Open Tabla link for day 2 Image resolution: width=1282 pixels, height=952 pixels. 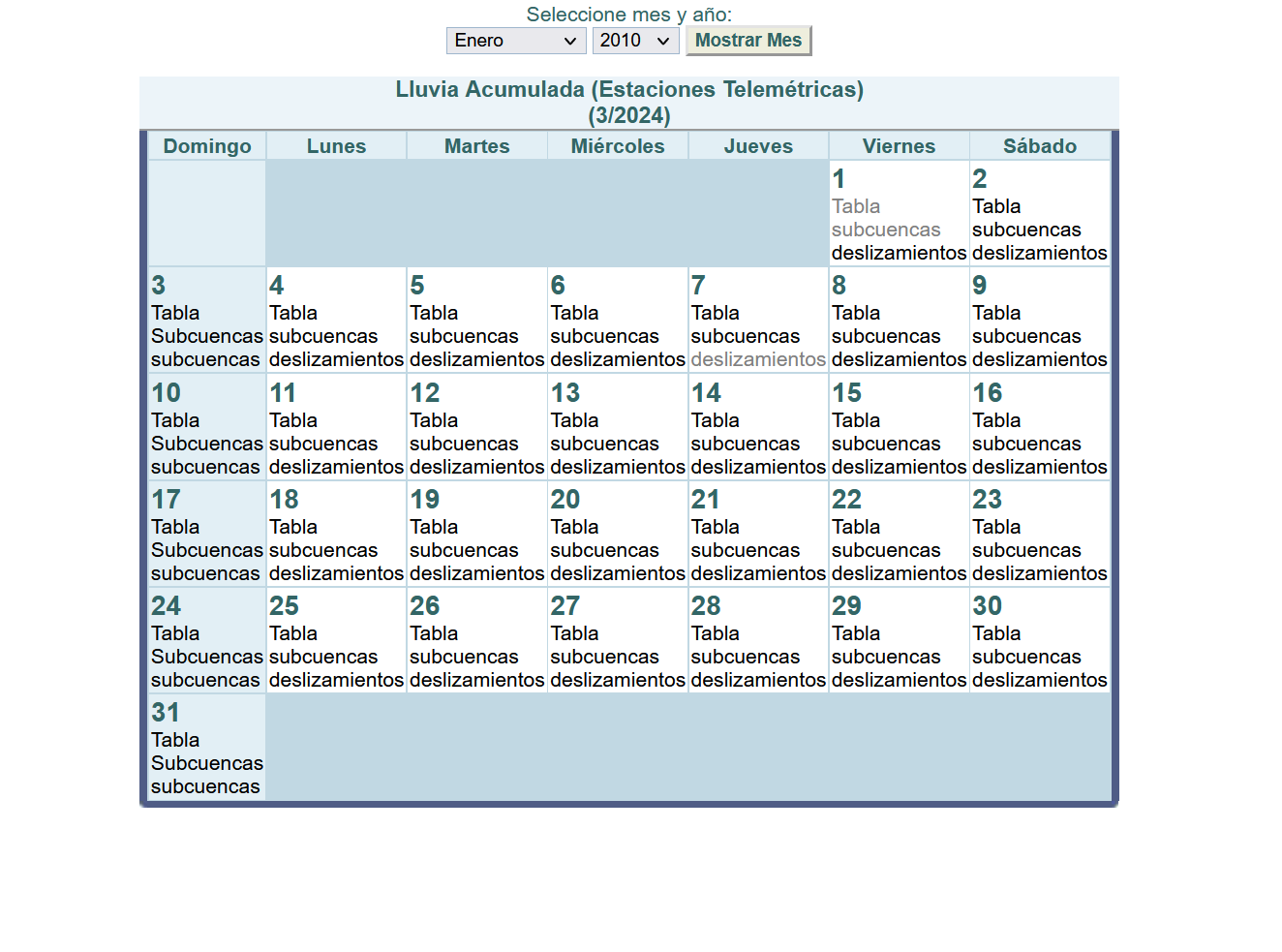click(x=996, y=206)
